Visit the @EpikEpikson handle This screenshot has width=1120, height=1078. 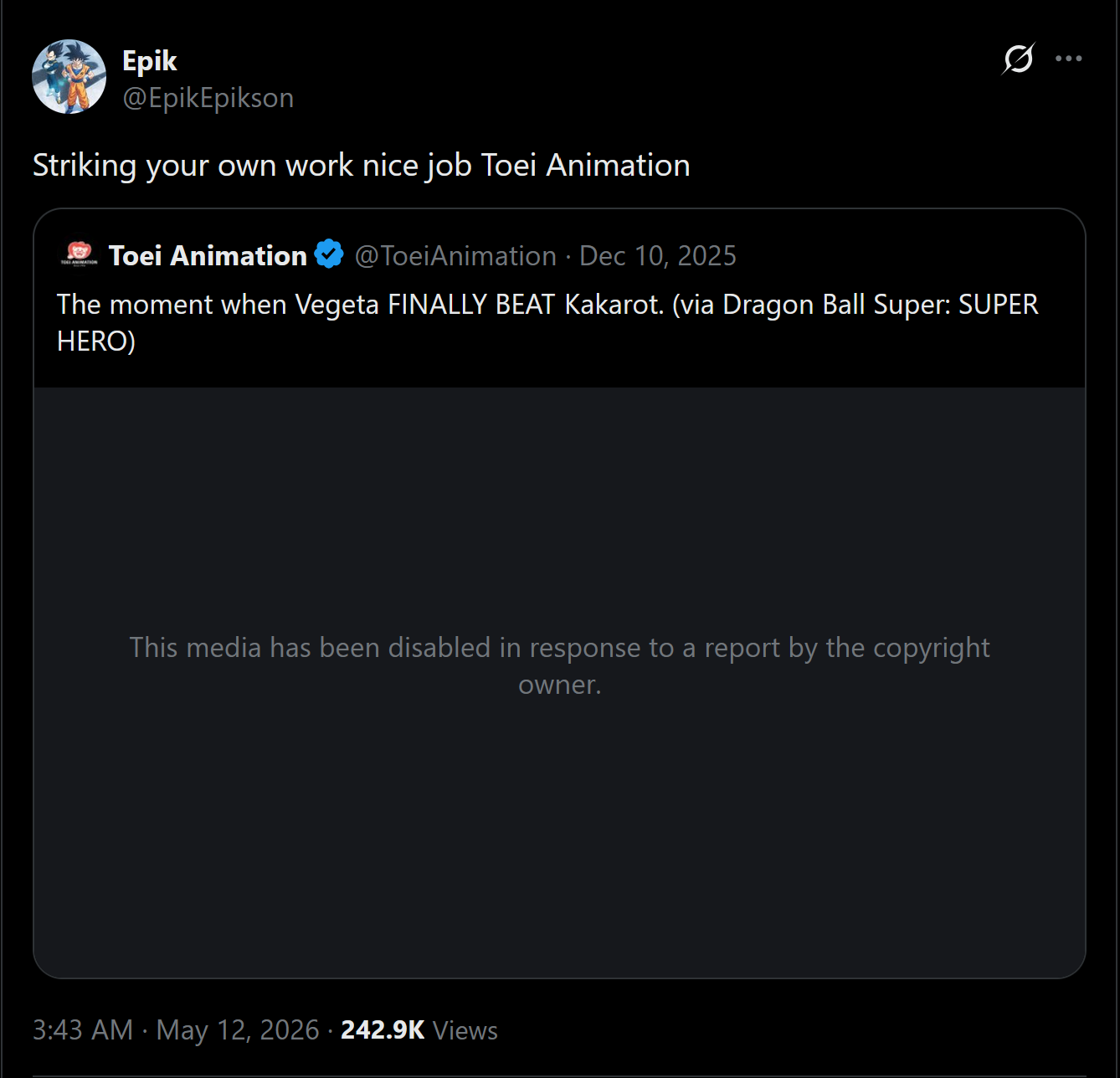point(208,98)
